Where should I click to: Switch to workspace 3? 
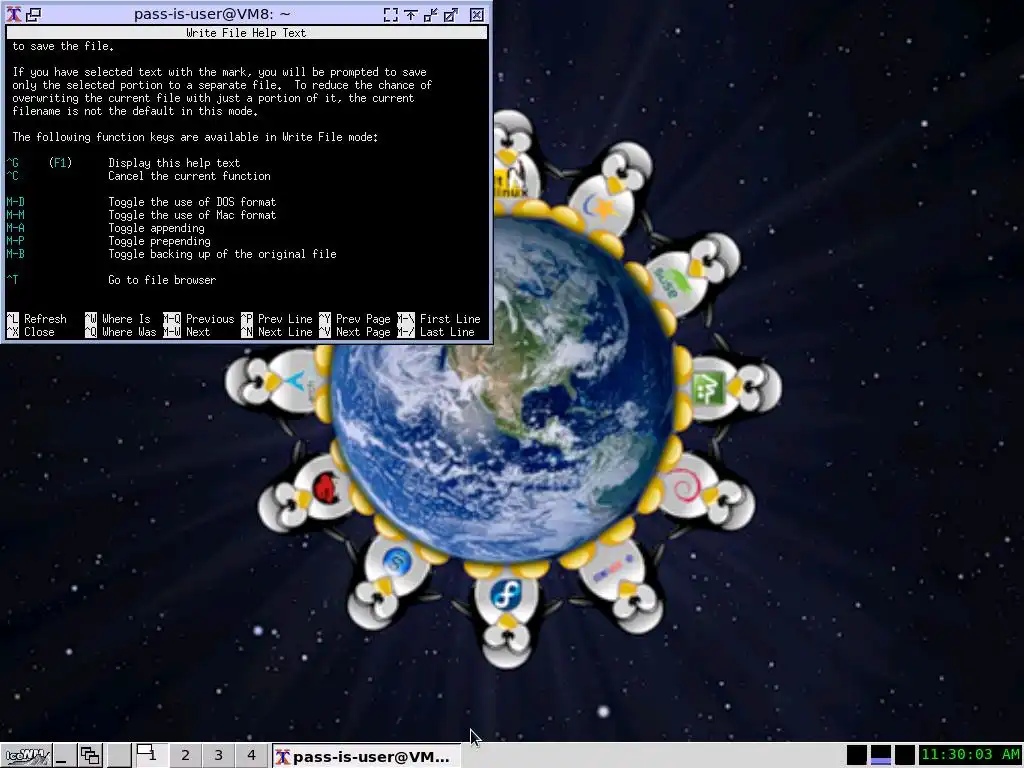[218, 756]
